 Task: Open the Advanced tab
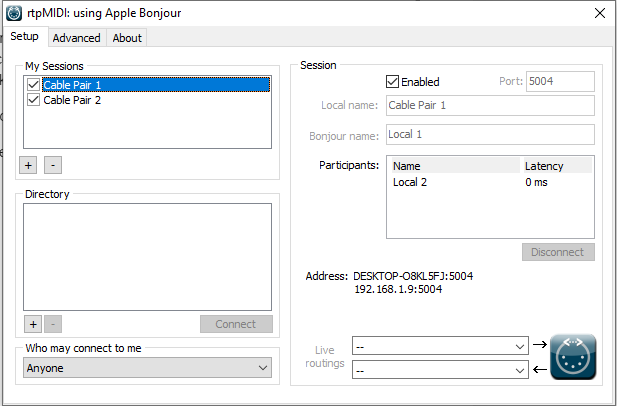[77, 38]
